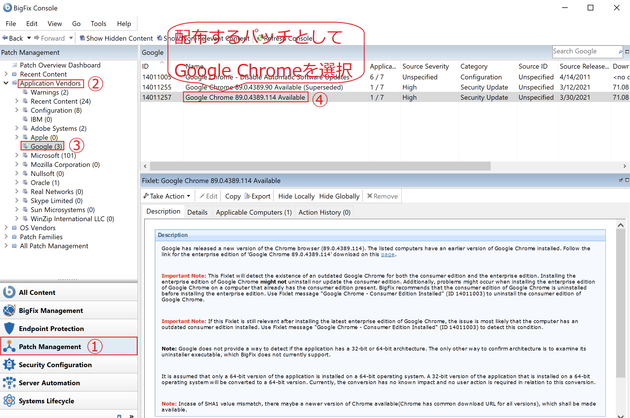
Task: Click Hide Locally button
Action: pyautogui.click(x=296, y=196)
